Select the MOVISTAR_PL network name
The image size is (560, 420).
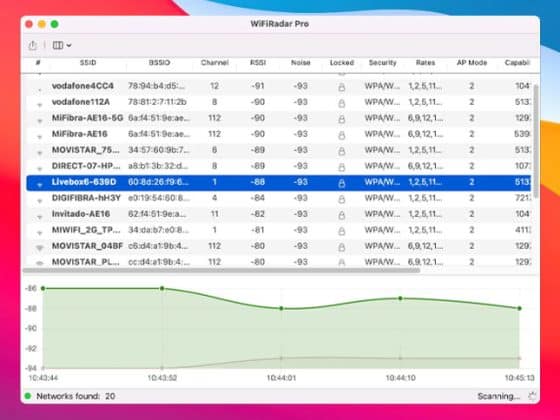[x=86, y=262]
